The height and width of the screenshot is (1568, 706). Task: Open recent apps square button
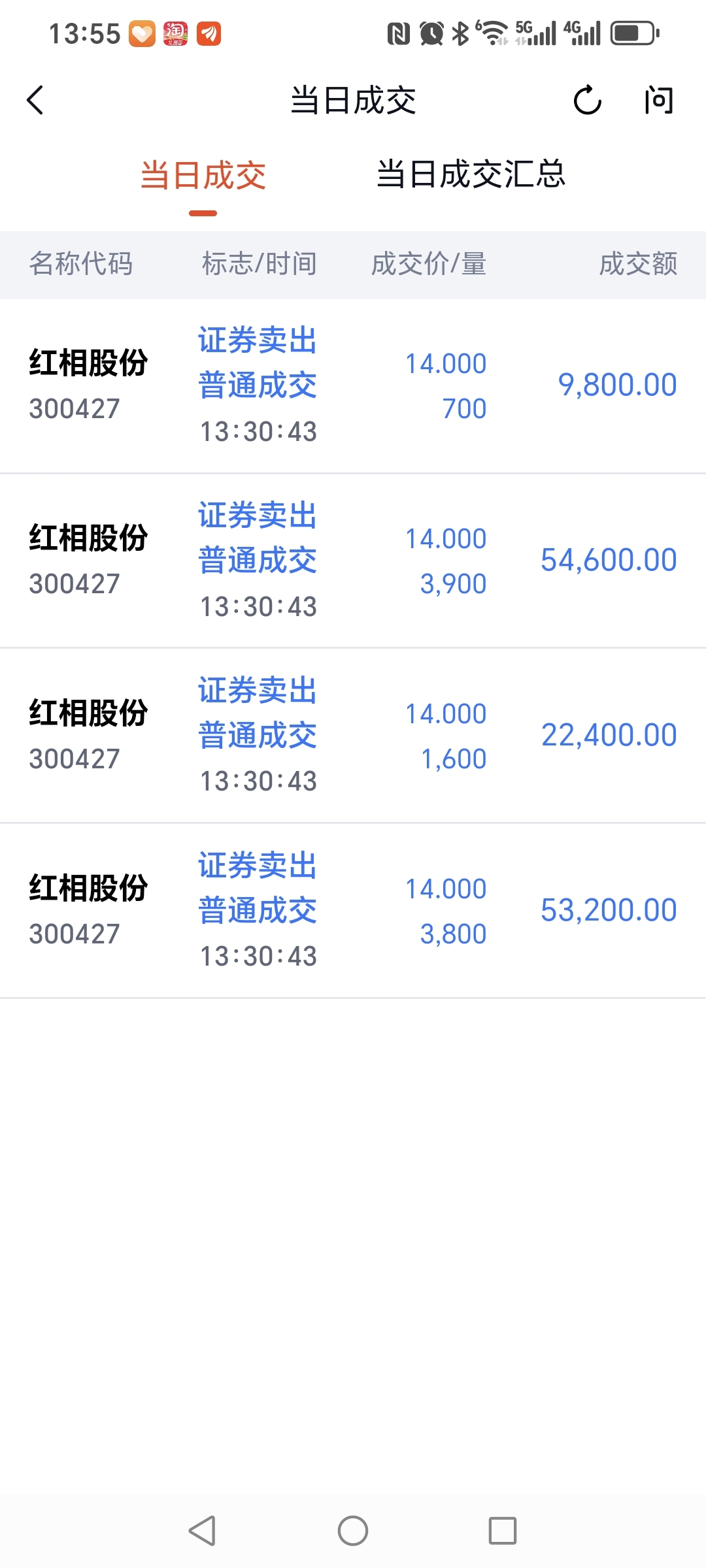[503, 1530]
